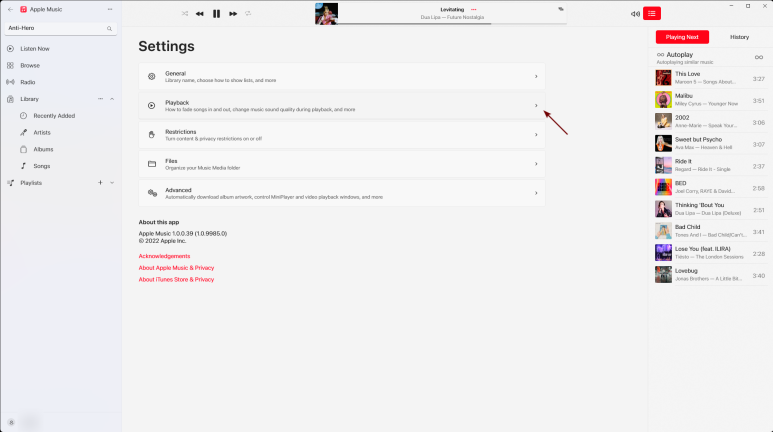
Task: Click the search magnifier icon
Action: pyautogui.click(x=109, y=29)
